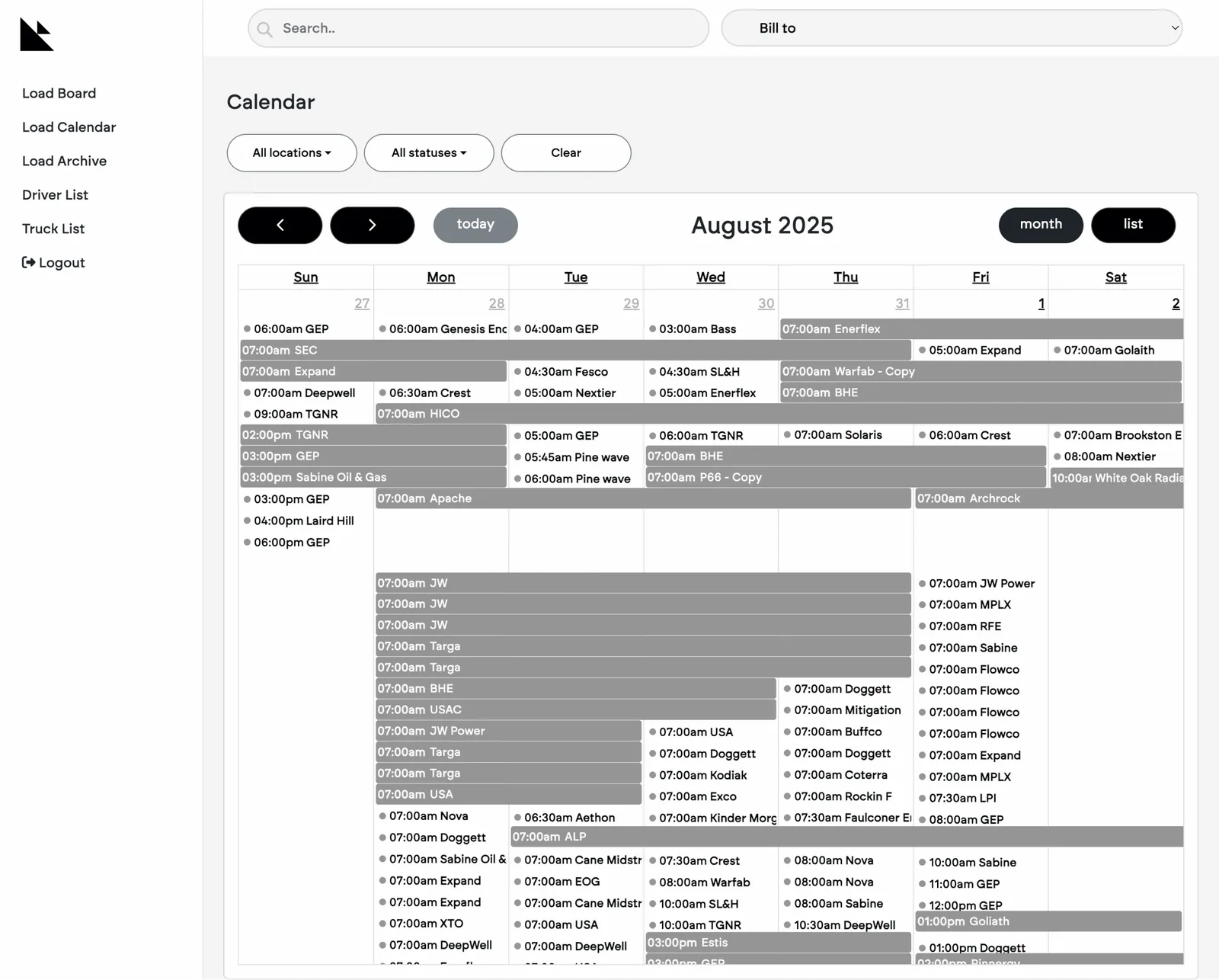The image size is (1219, 980).
Task: Focus the Search input field
Action: click(x=478, y=28)
